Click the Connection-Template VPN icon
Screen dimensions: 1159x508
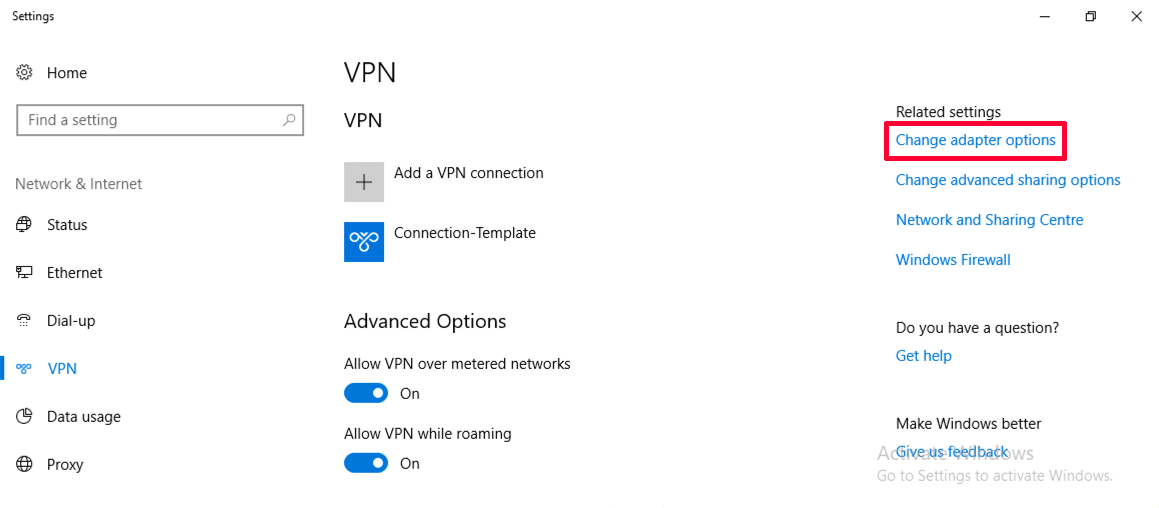pyautogui.click(x=364, y=242)
